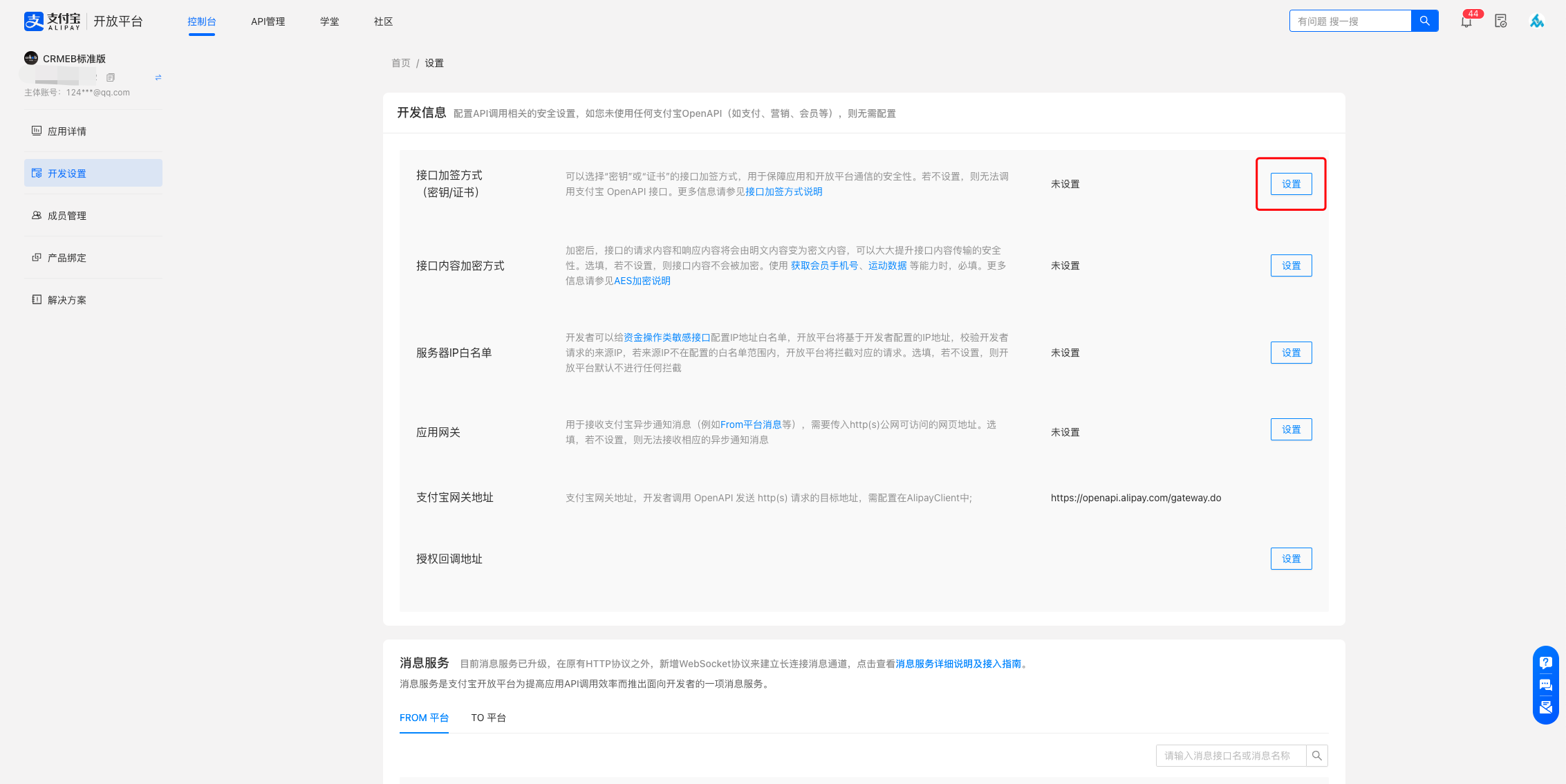The width and height of the screenshot is (1566, 784).
Task: Click the blue search magnifier button
Action: pos(1424,21)
